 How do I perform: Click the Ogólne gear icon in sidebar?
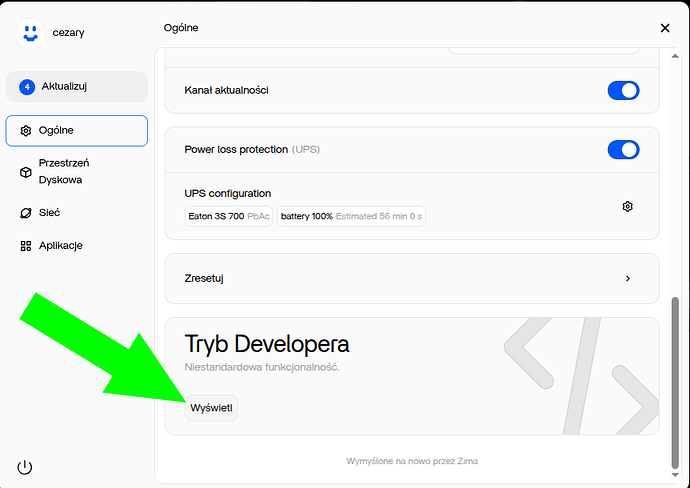(x=26, y=130)
